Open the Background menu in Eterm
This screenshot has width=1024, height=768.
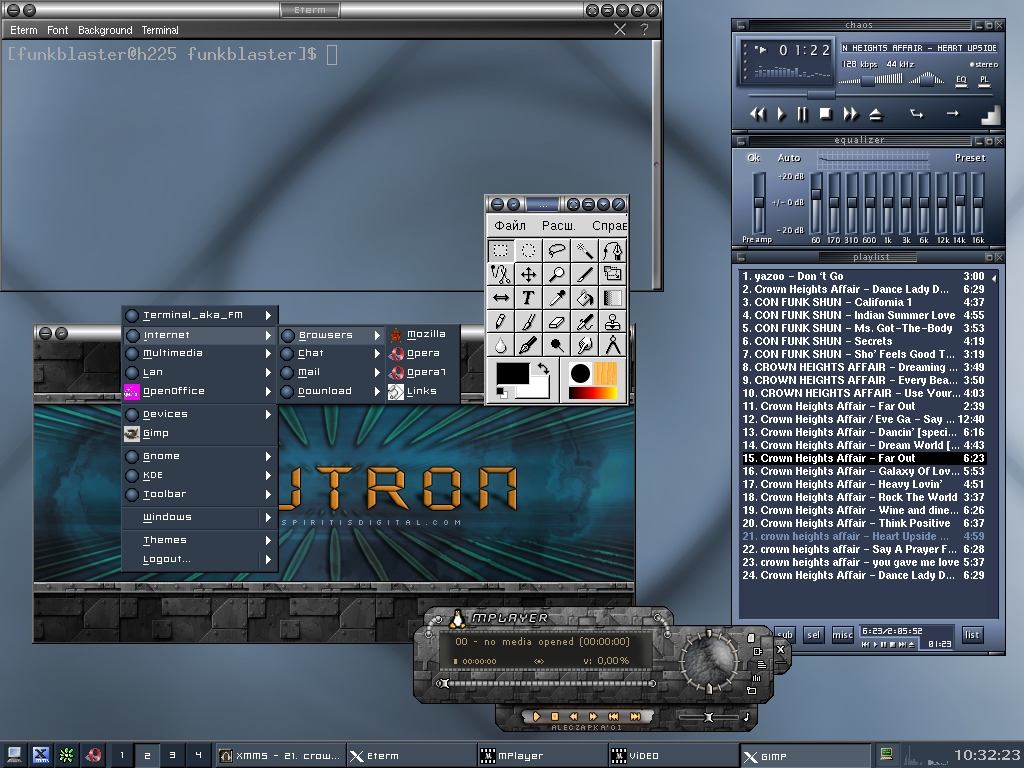coord(105,30)
